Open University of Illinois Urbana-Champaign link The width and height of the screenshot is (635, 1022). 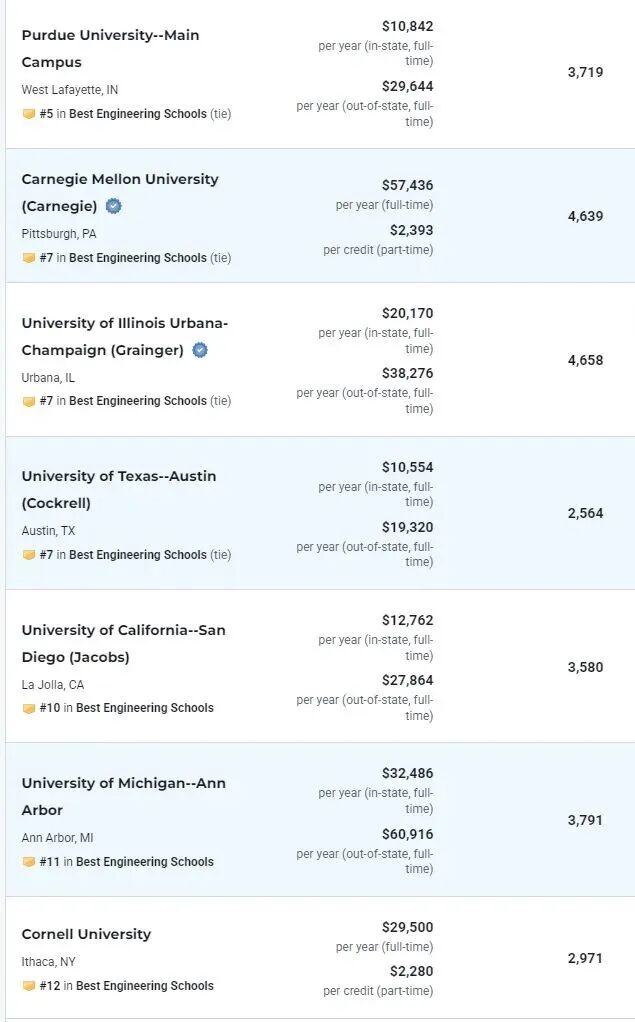click(125, 337)
